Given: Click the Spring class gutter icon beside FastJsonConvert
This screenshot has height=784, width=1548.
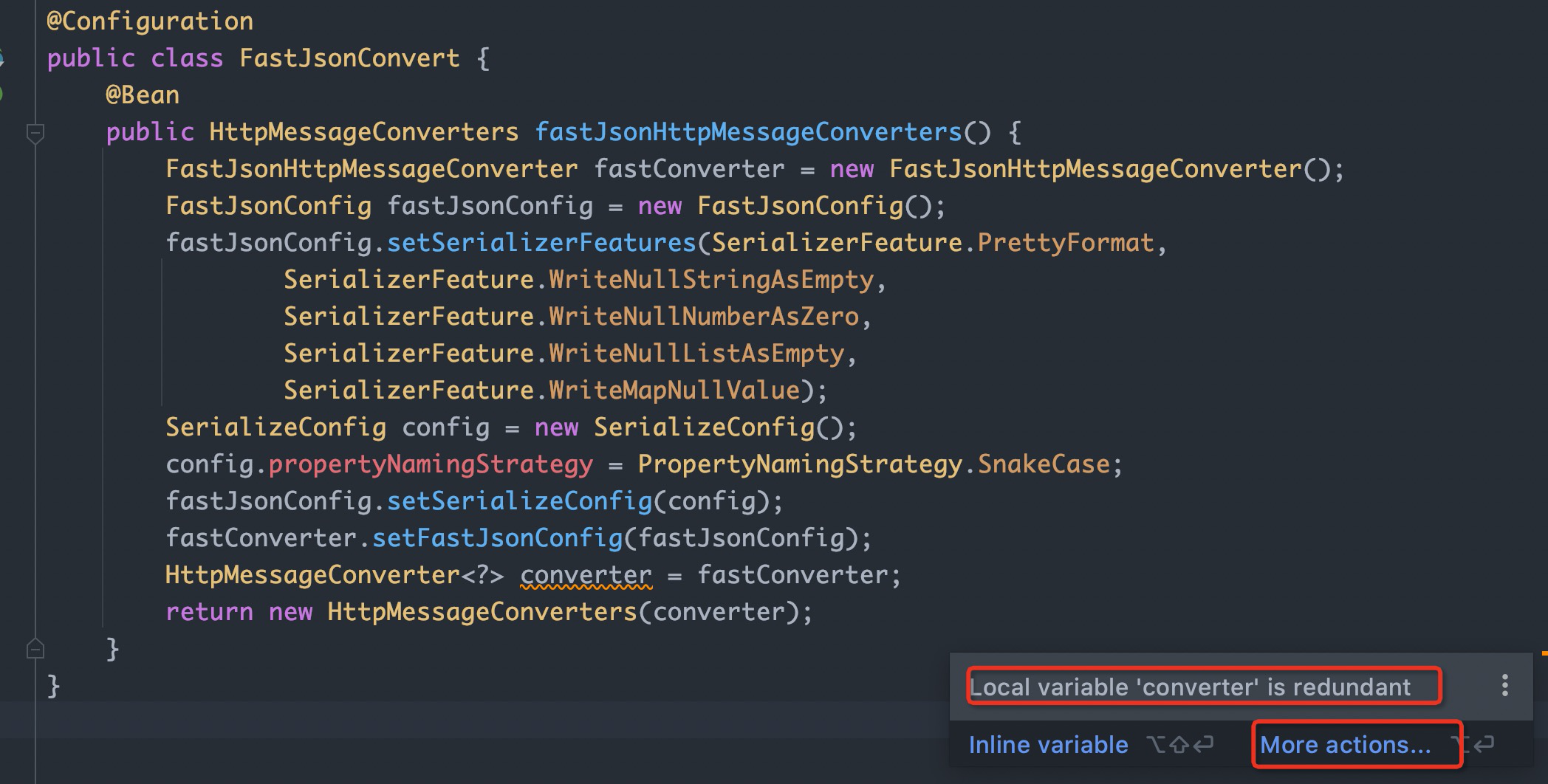Looking at the screenshot, I should tap(2, 58).
